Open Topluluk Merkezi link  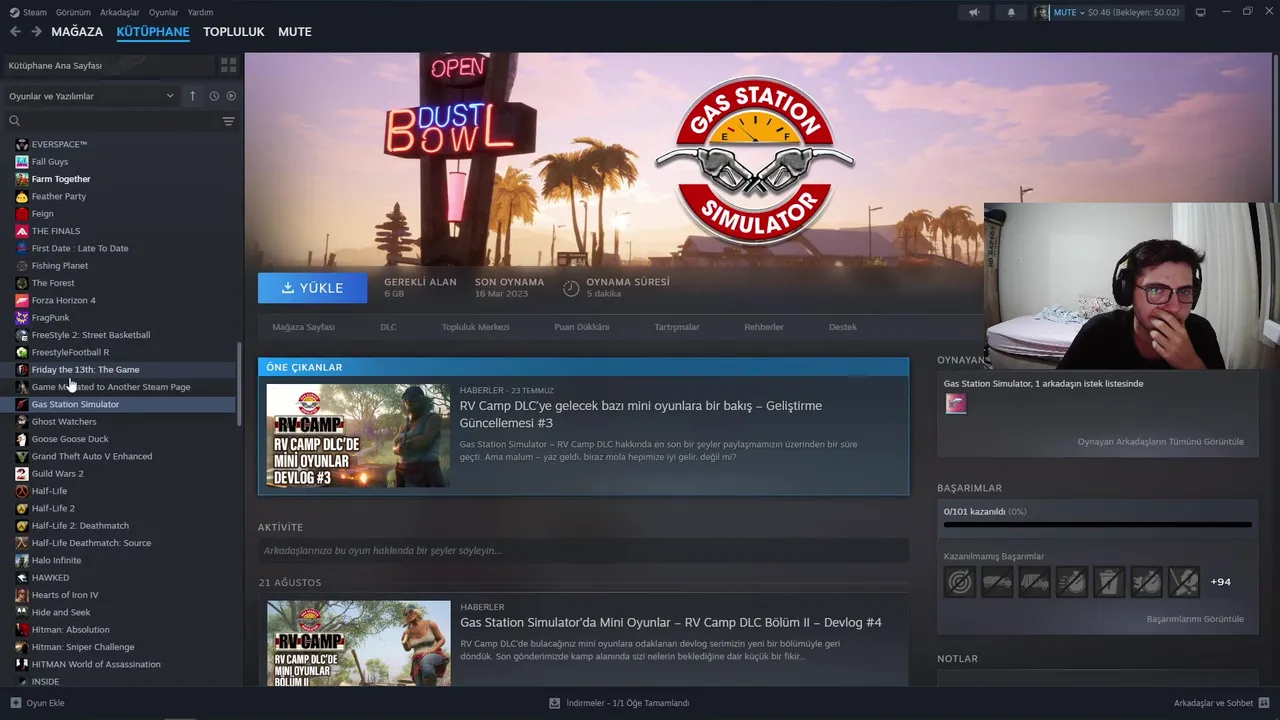coord(476,327)
